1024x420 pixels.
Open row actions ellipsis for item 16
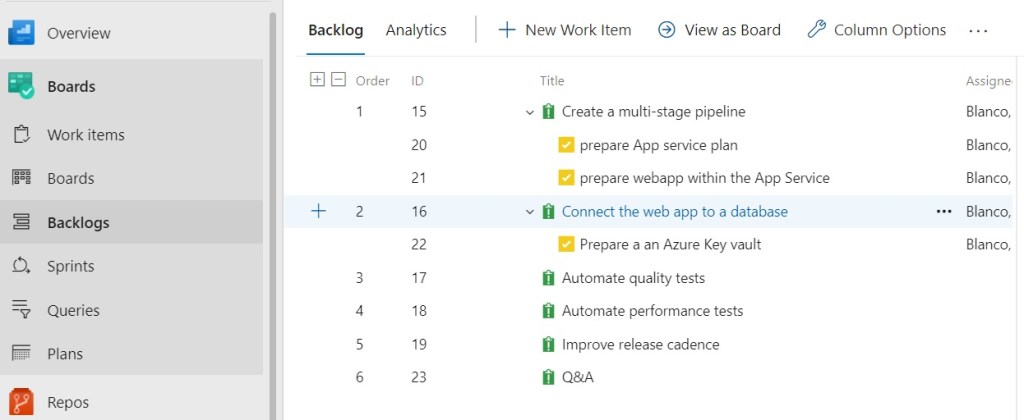(943, 211)
